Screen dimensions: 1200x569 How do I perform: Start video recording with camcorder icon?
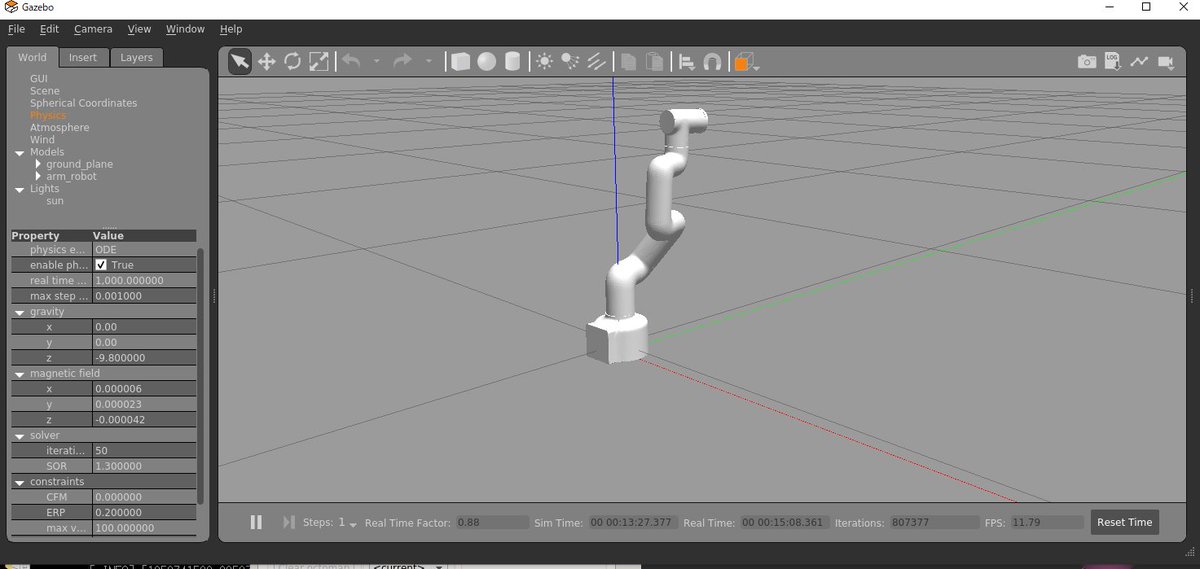1166,62
